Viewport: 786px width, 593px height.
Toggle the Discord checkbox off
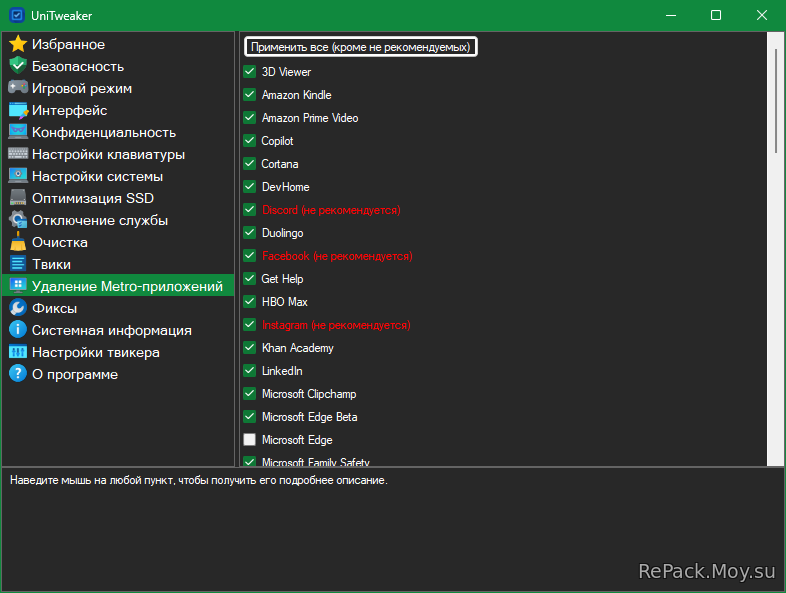point(250,210)
